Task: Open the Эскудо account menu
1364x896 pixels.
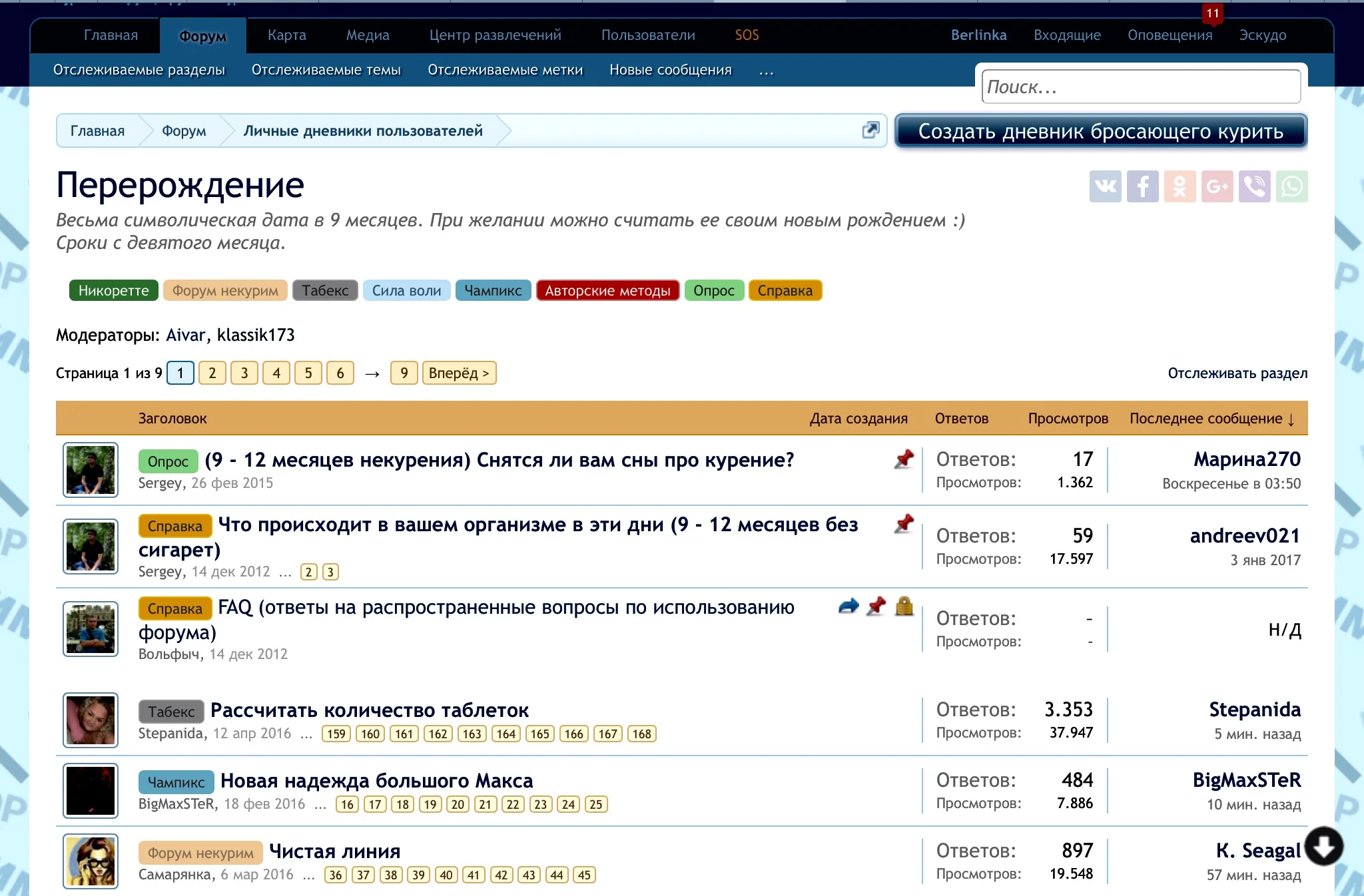Action: pyautogui.click(x=1262, y=35)
